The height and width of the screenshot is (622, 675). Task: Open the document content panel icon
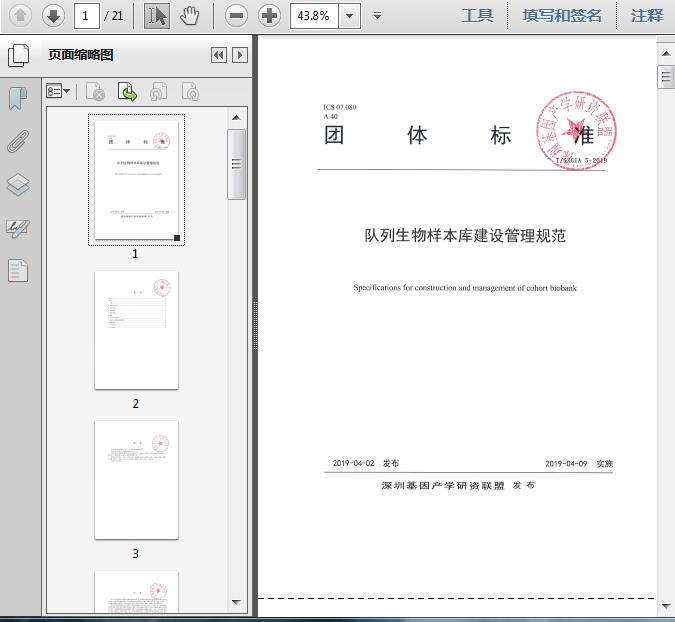point(18,271)
